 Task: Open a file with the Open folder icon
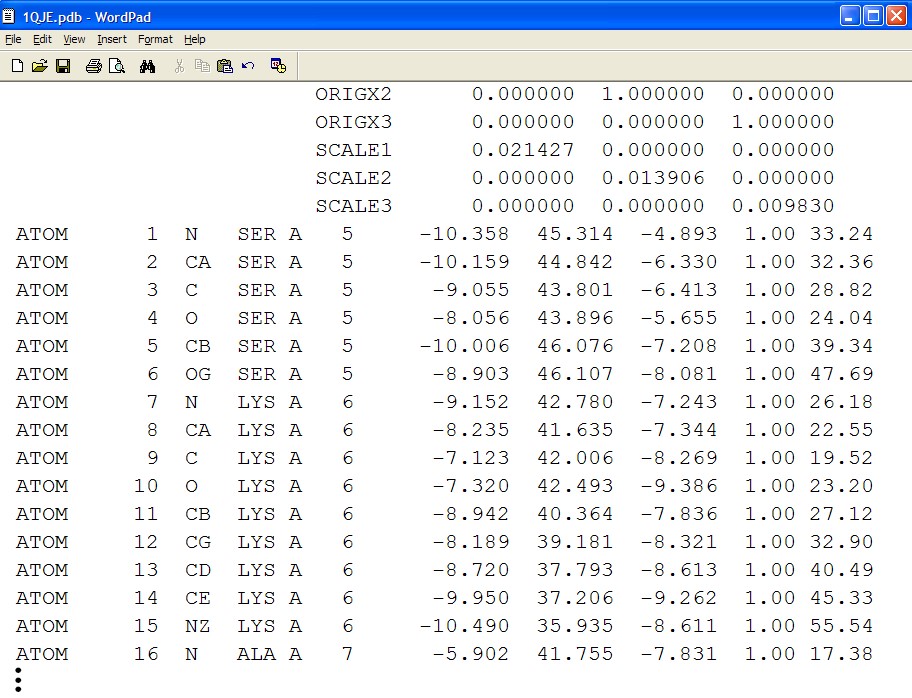[x=39, y=66]
